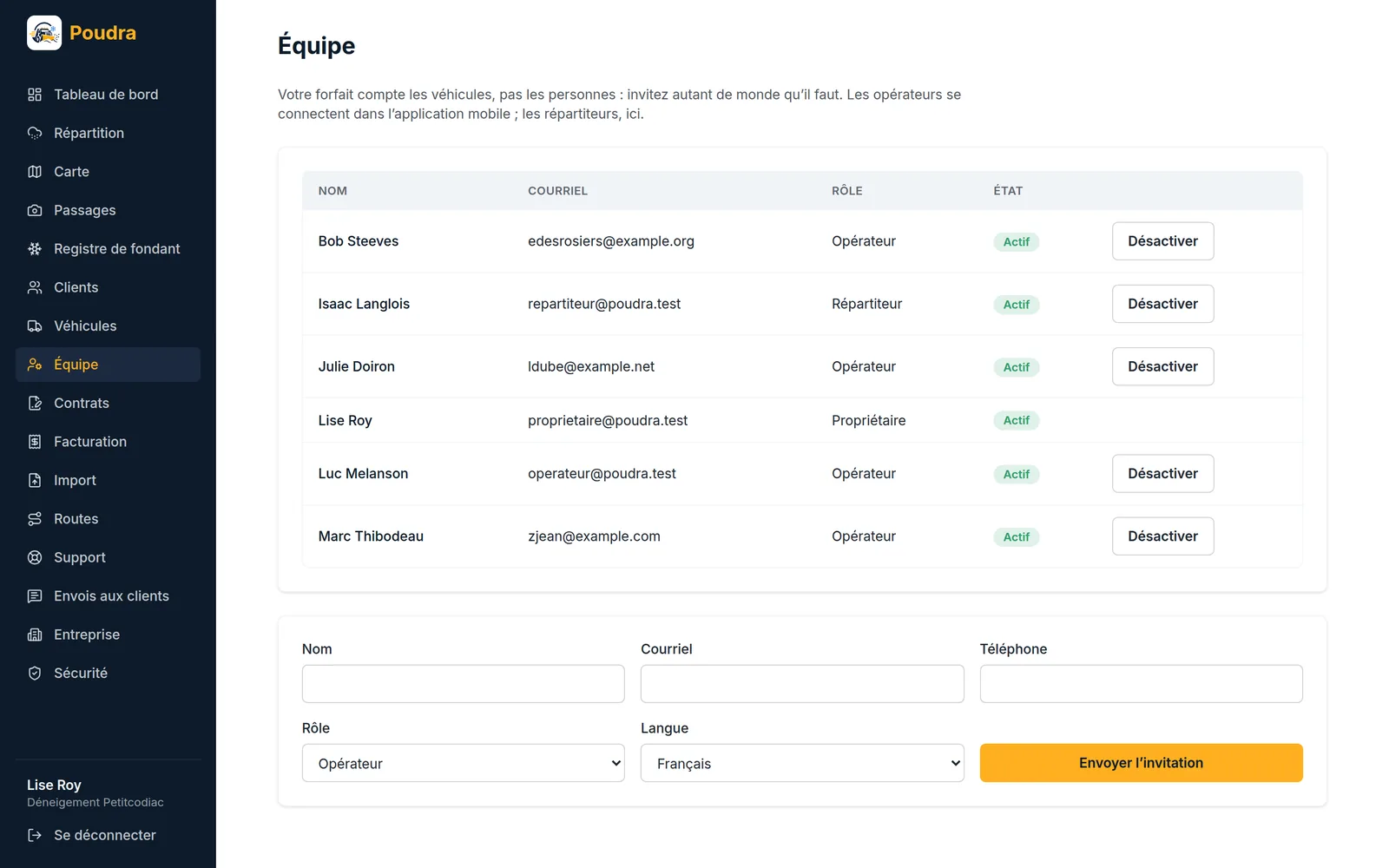
Task: Click Actif badge for Bob Steeves
Action: click(x=1017, y=242)
